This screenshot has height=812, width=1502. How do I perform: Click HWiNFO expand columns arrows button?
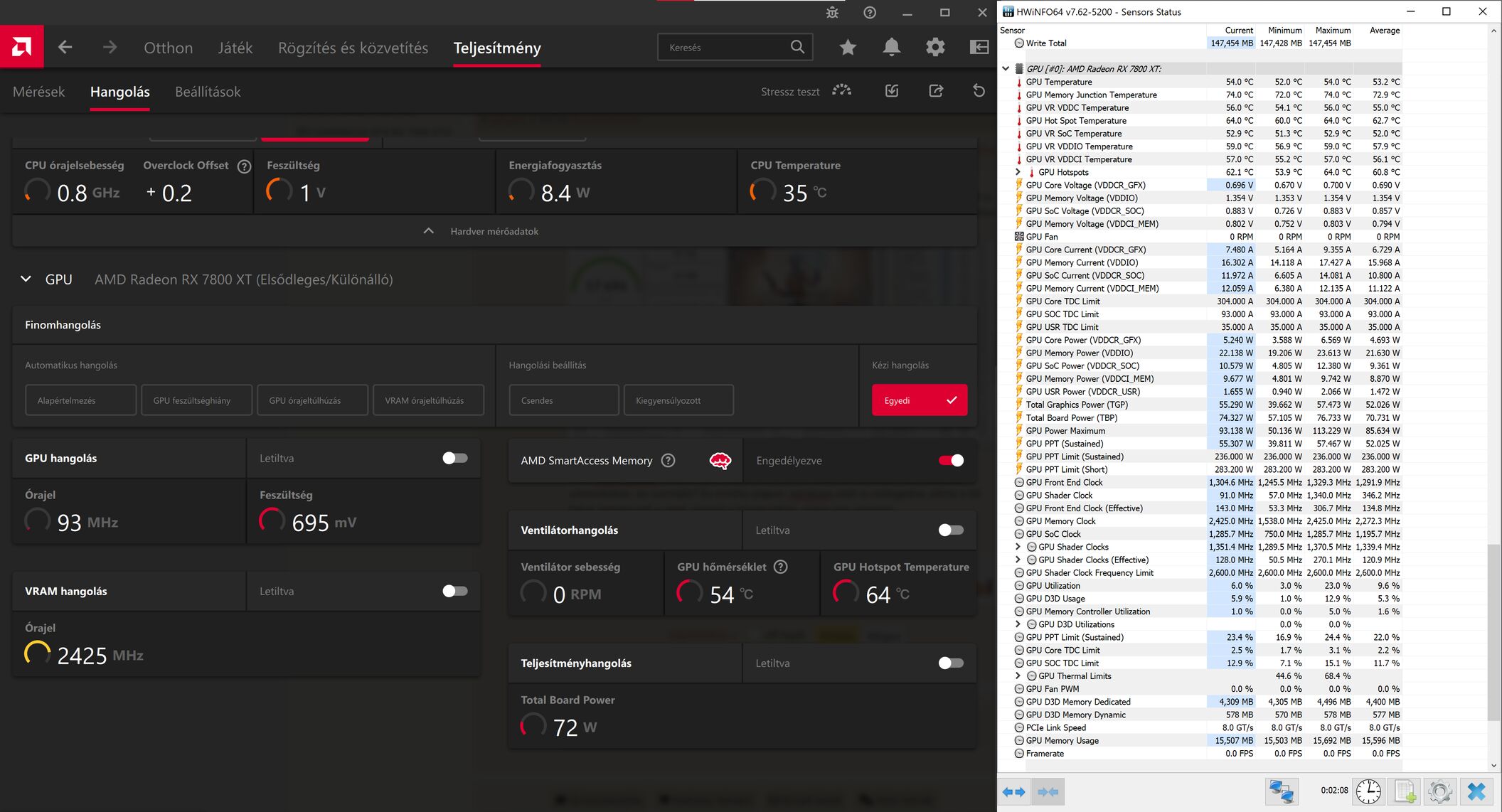point(1013,791)
